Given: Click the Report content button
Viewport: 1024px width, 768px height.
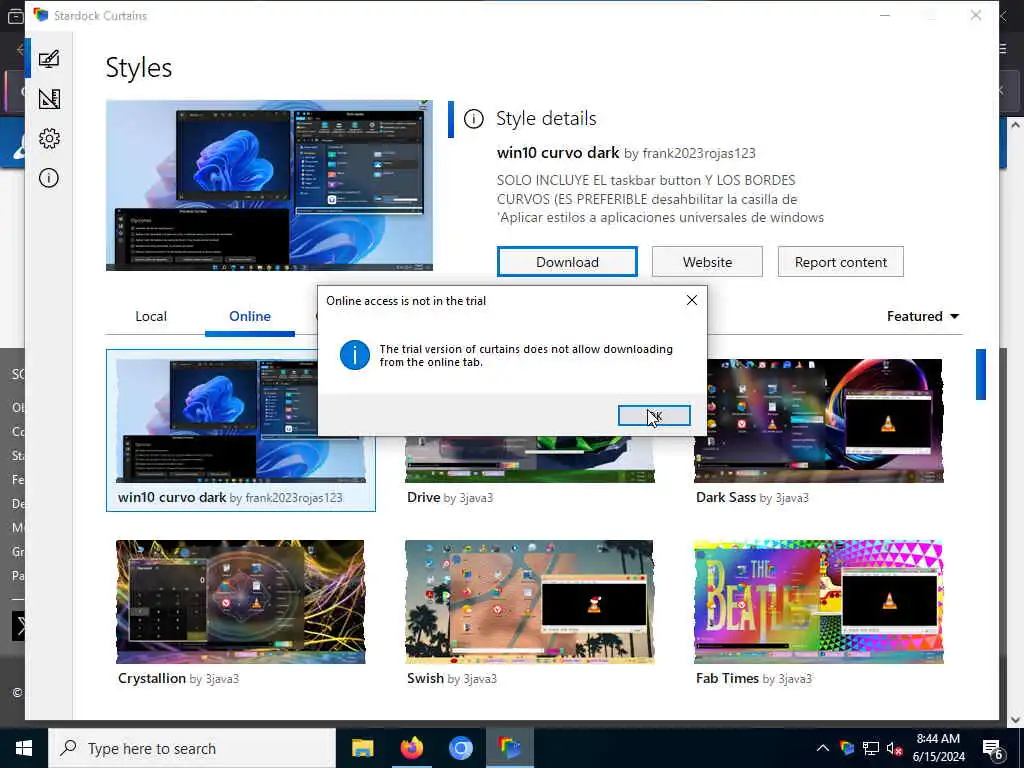Looking at the screenshot, I should pyautogui.click(x=840, y=262).
